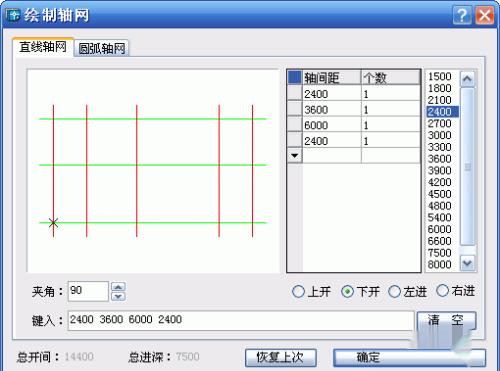Click the help question mark icon
The width and height of the screenshot is (500, 371).
pos(462,15)
